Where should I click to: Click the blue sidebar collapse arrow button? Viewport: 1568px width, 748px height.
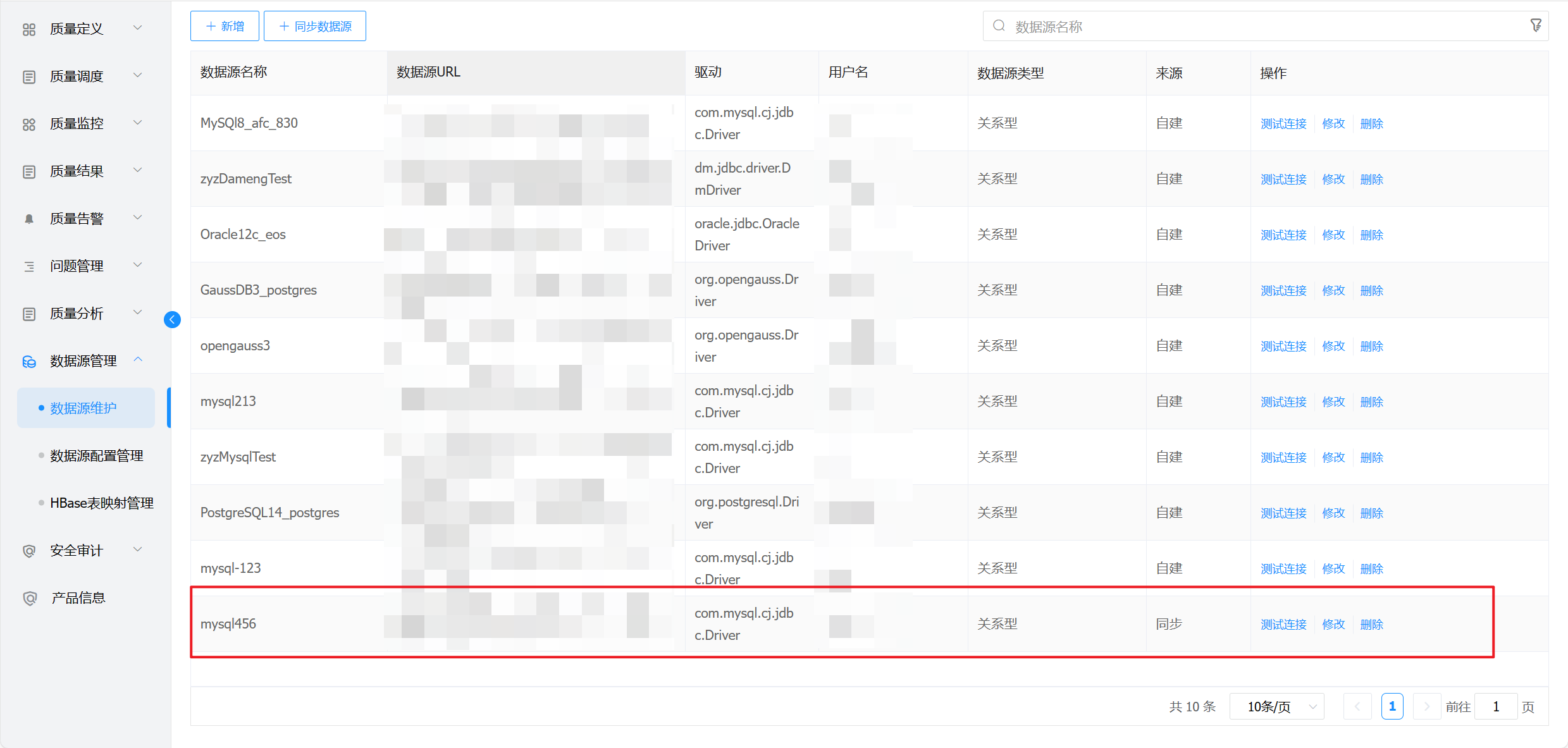[x=172, y=320]
